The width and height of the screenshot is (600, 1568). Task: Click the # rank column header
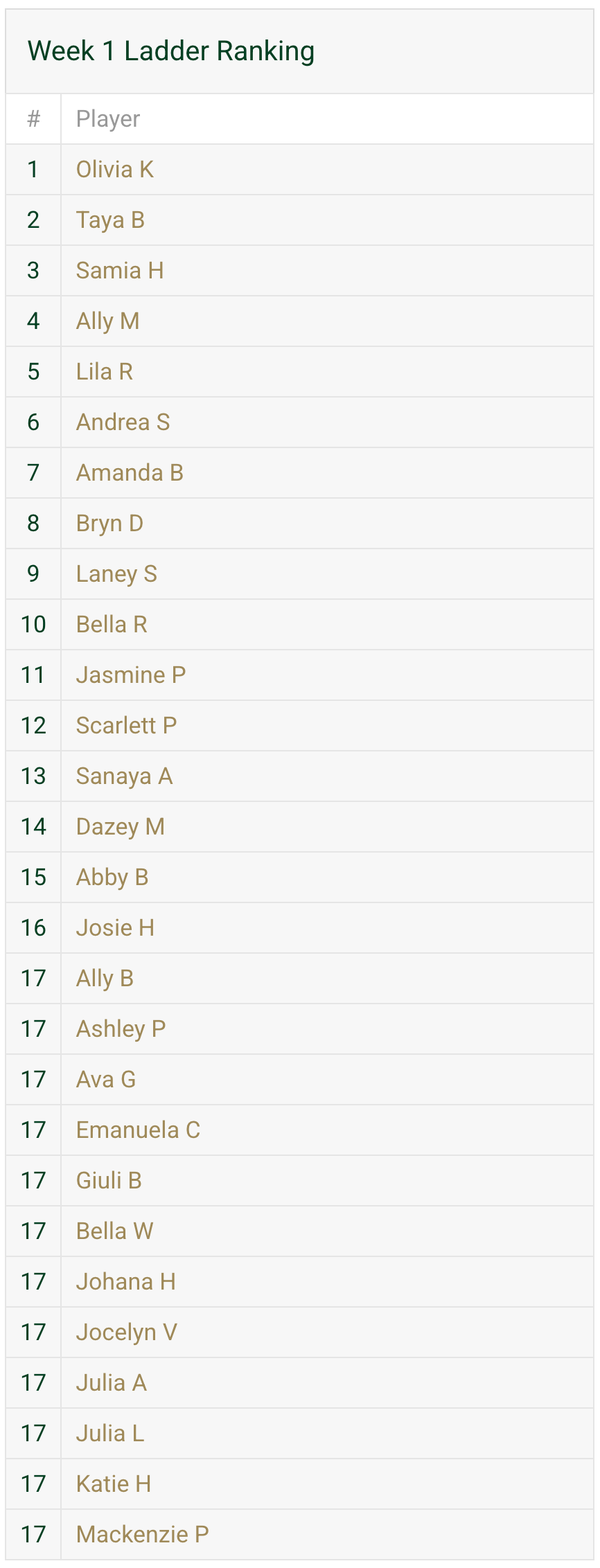33,119
